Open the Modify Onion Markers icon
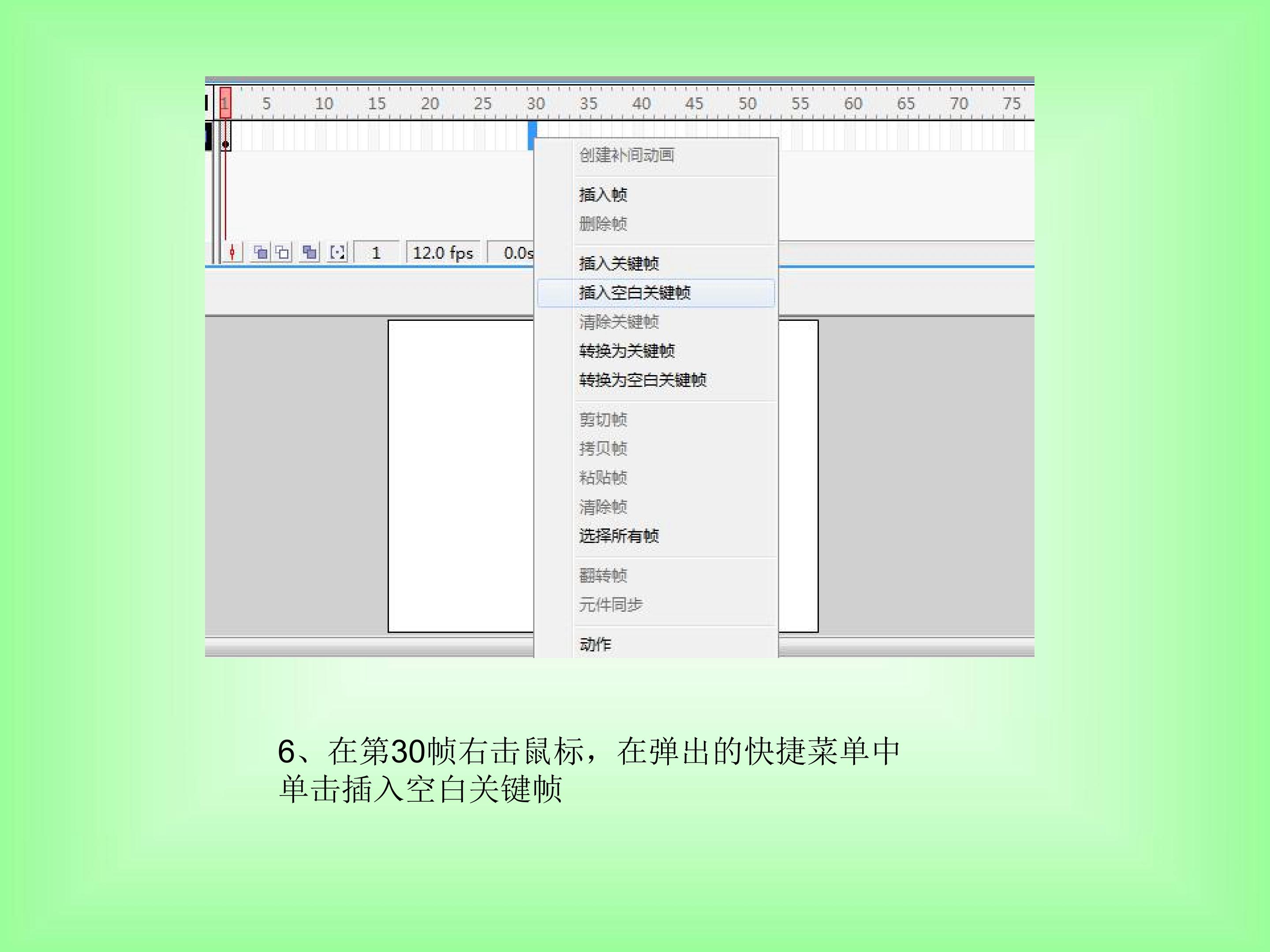 tap(338, 253)
